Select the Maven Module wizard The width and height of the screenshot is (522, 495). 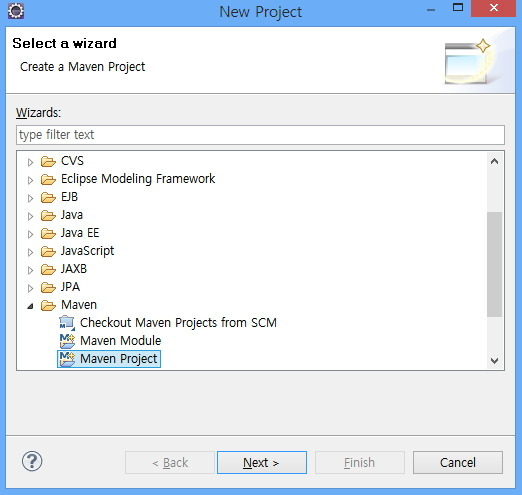tap(121, 341)
